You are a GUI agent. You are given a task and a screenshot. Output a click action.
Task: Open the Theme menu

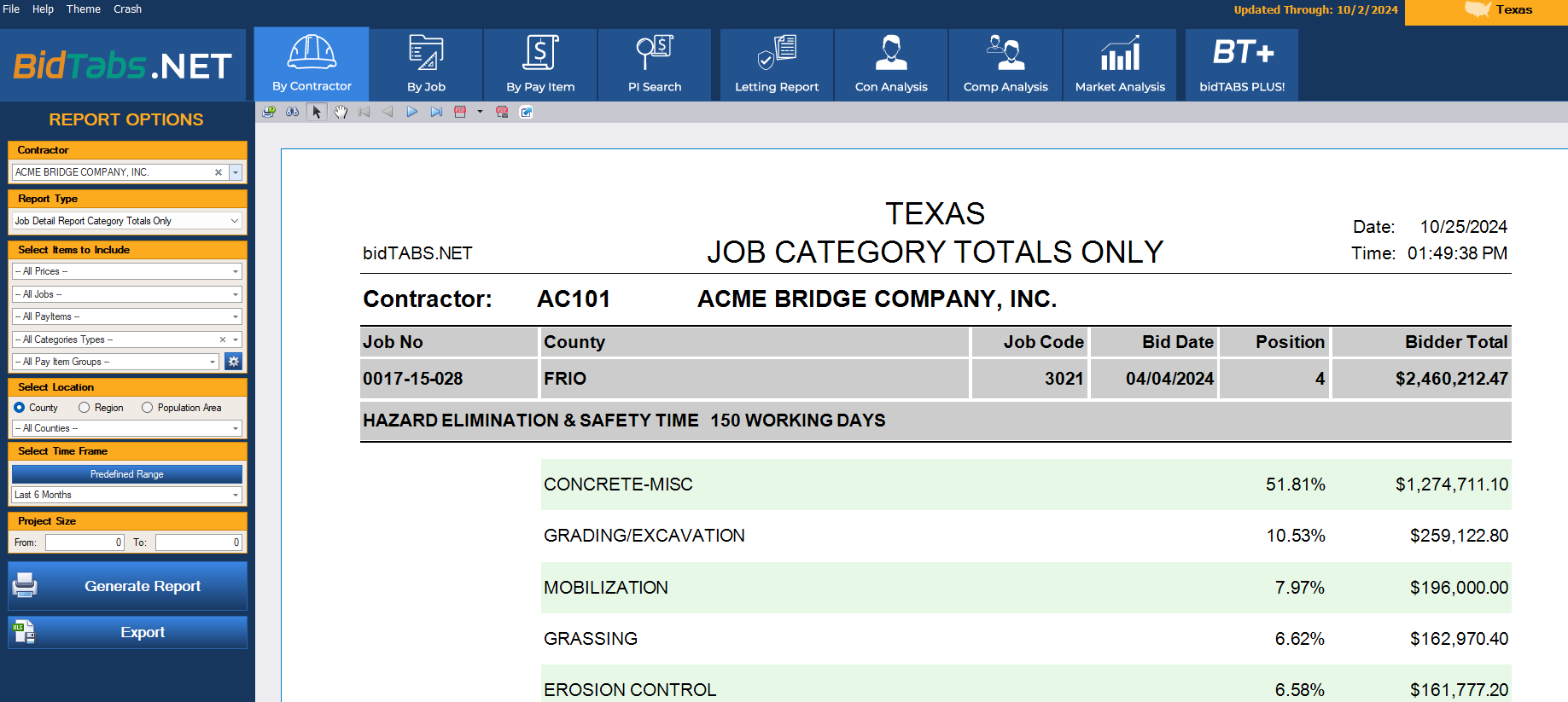click(x=84, y=9)
